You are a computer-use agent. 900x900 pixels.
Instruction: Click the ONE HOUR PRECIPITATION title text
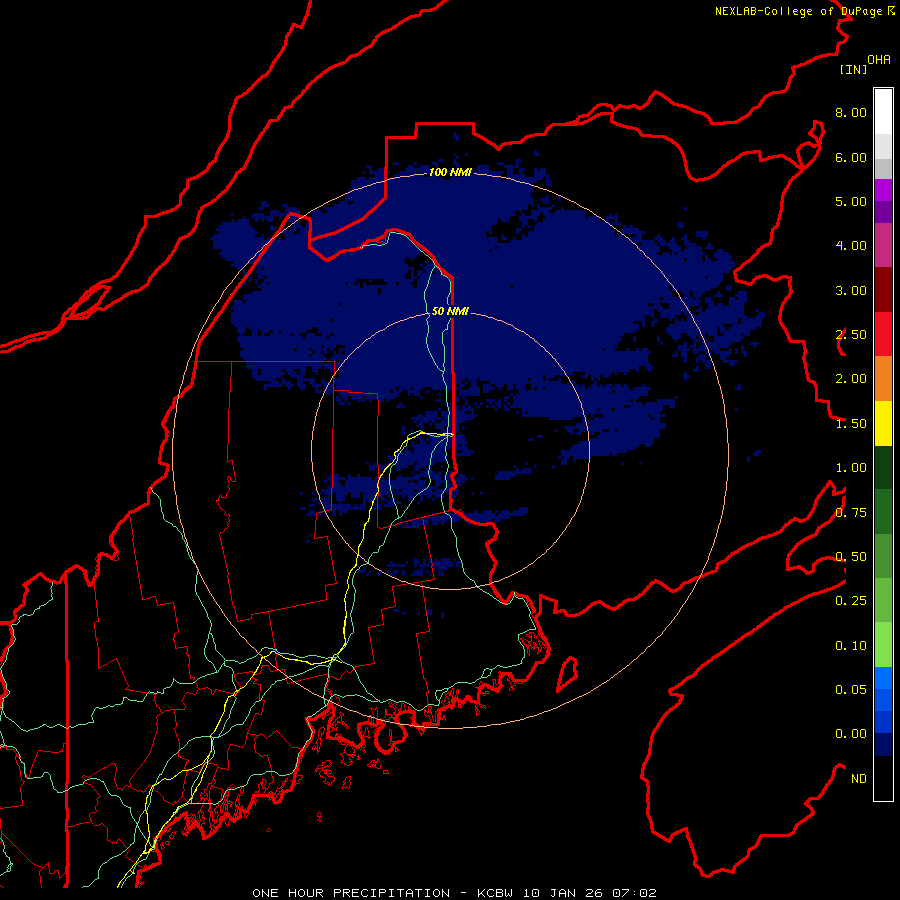click(x=351, y=893)
